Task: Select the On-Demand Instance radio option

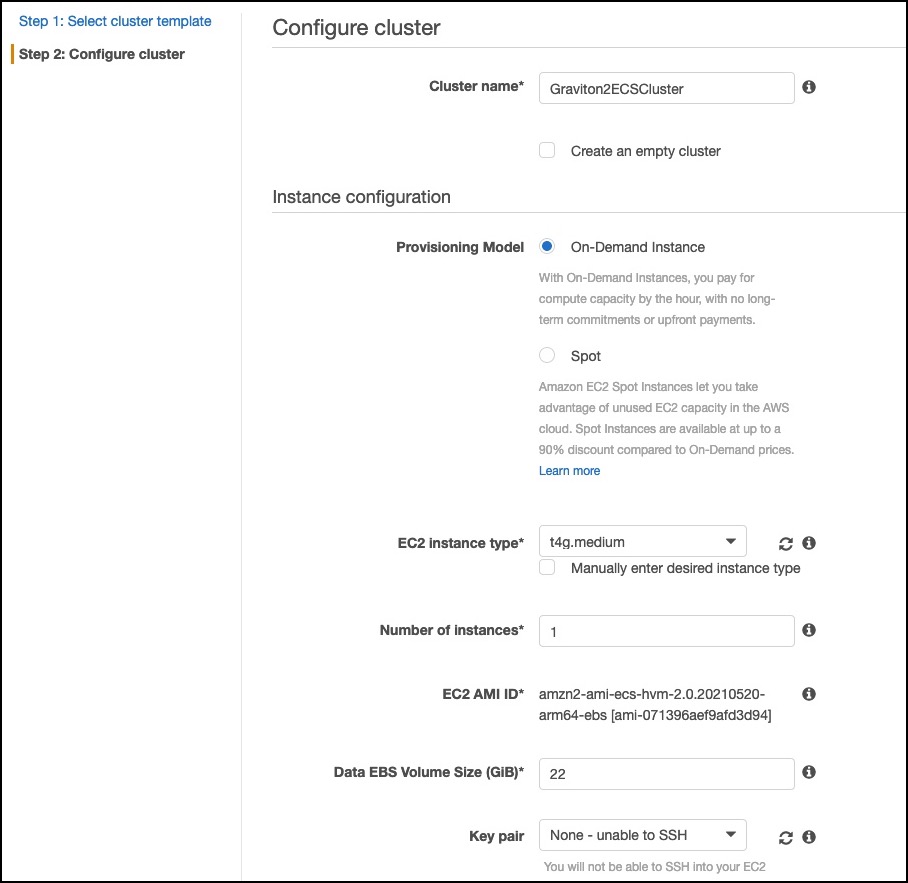Action: click(547, 246)
